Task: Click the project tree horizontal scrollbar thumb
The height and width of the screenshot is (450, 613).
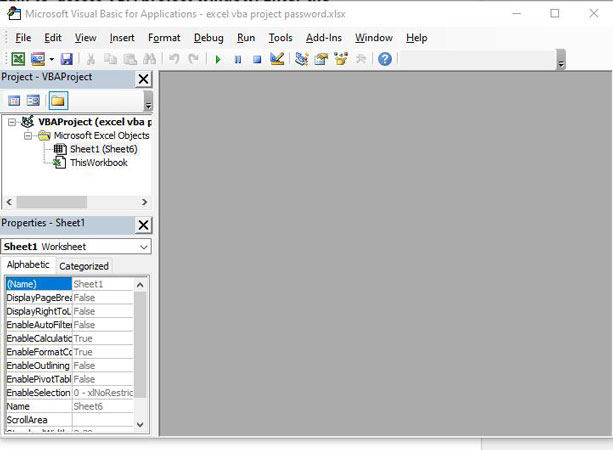Action: click(x=52, y=202)
